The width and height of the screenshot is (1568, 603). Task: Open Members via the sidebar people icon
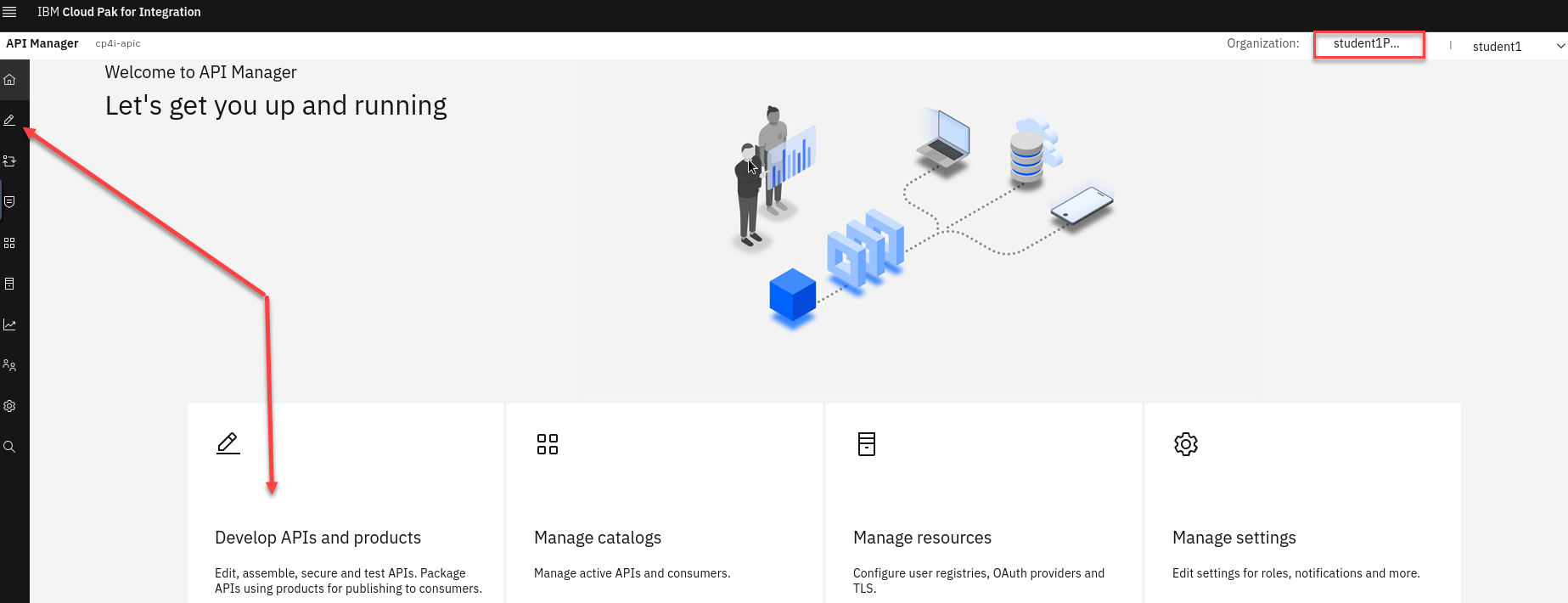click(x=10, y=365)
